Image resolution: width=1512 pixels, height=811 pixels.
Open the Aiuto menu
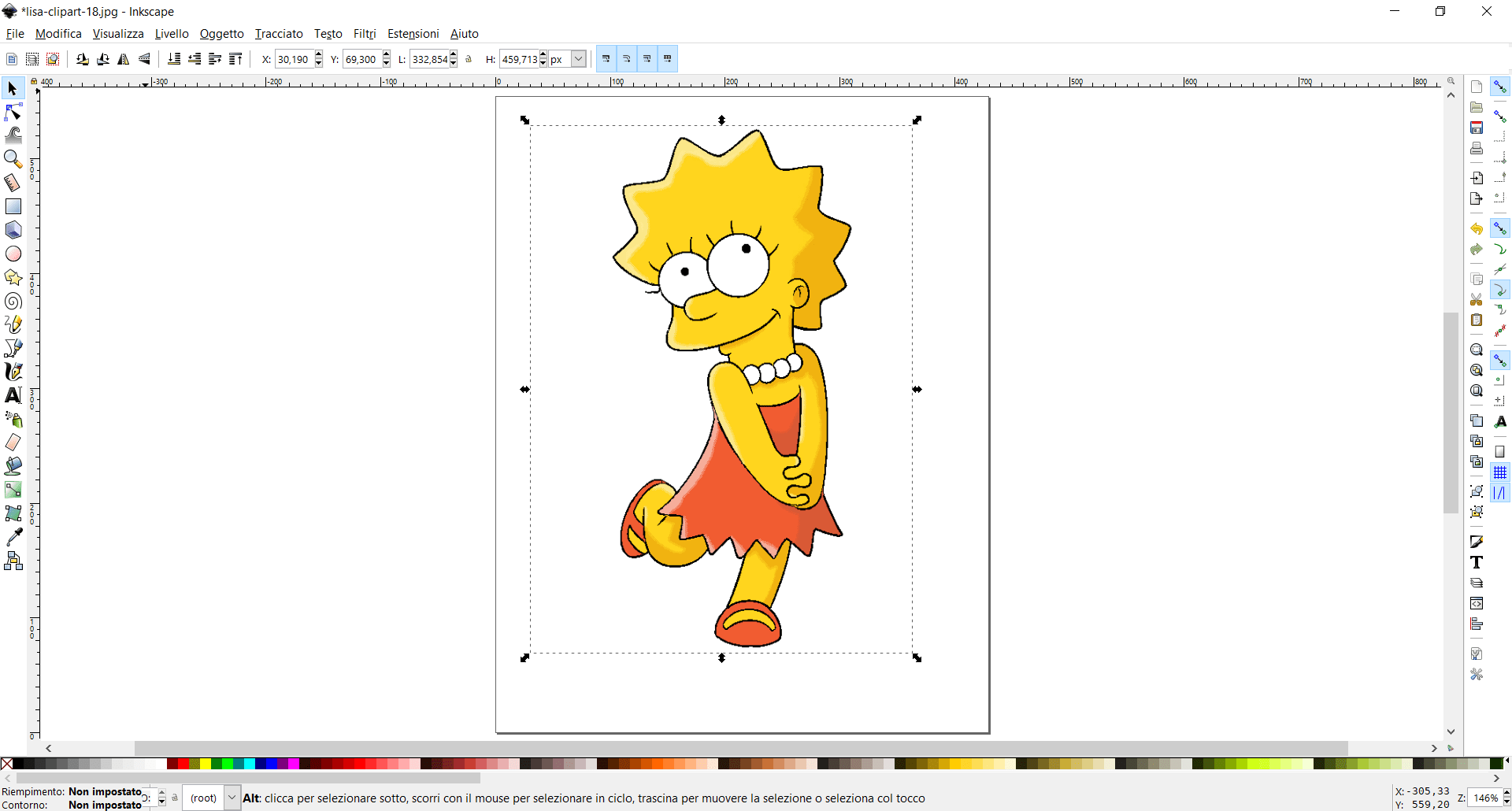tap(465, 34)
